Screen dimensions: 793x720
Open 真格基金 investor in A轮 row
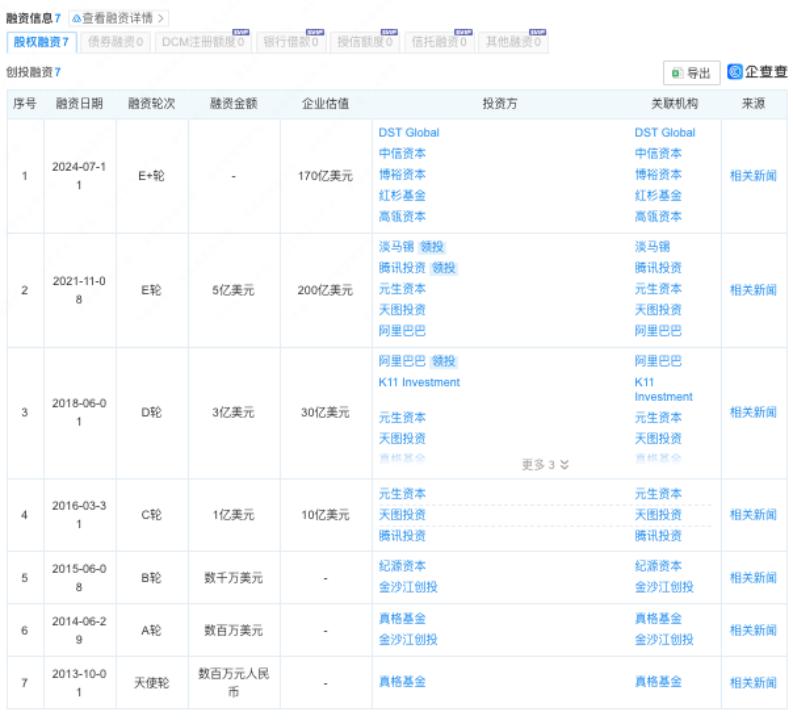402,619
